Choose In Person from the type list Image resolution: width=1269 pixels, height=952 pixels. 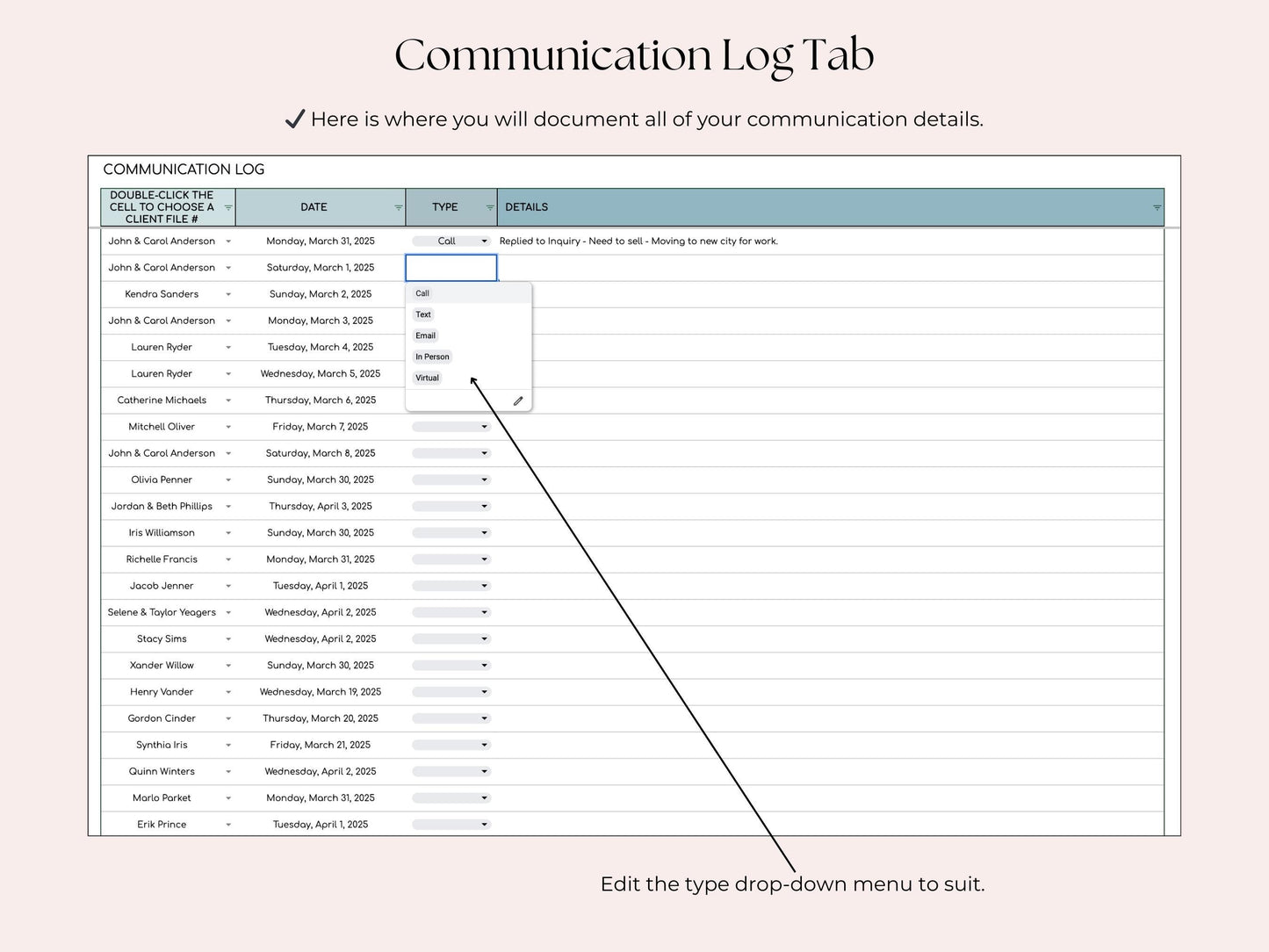pos(432,357)
